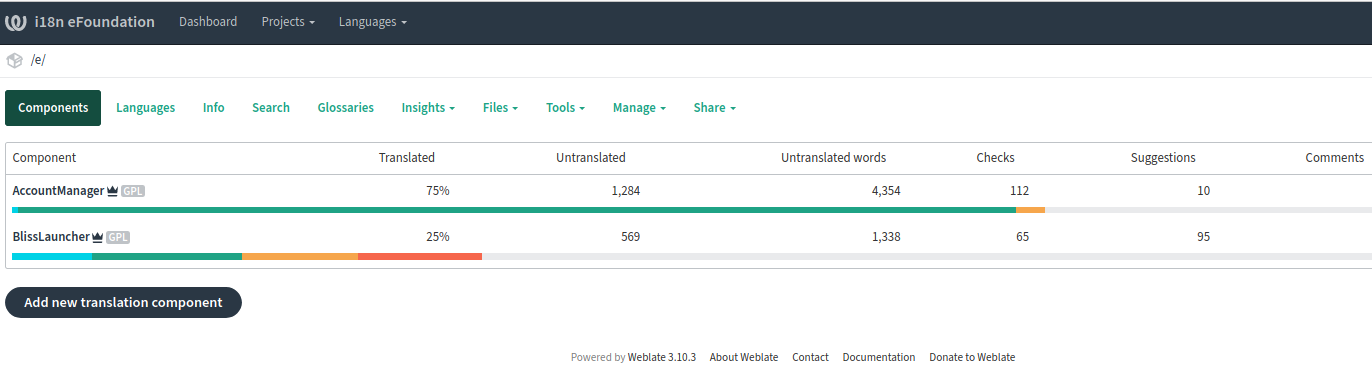The height and width of the screenshot is (390, 1372).
Task: Switch to the Languages tab below breadcrumb
Action: pos(145,108)
